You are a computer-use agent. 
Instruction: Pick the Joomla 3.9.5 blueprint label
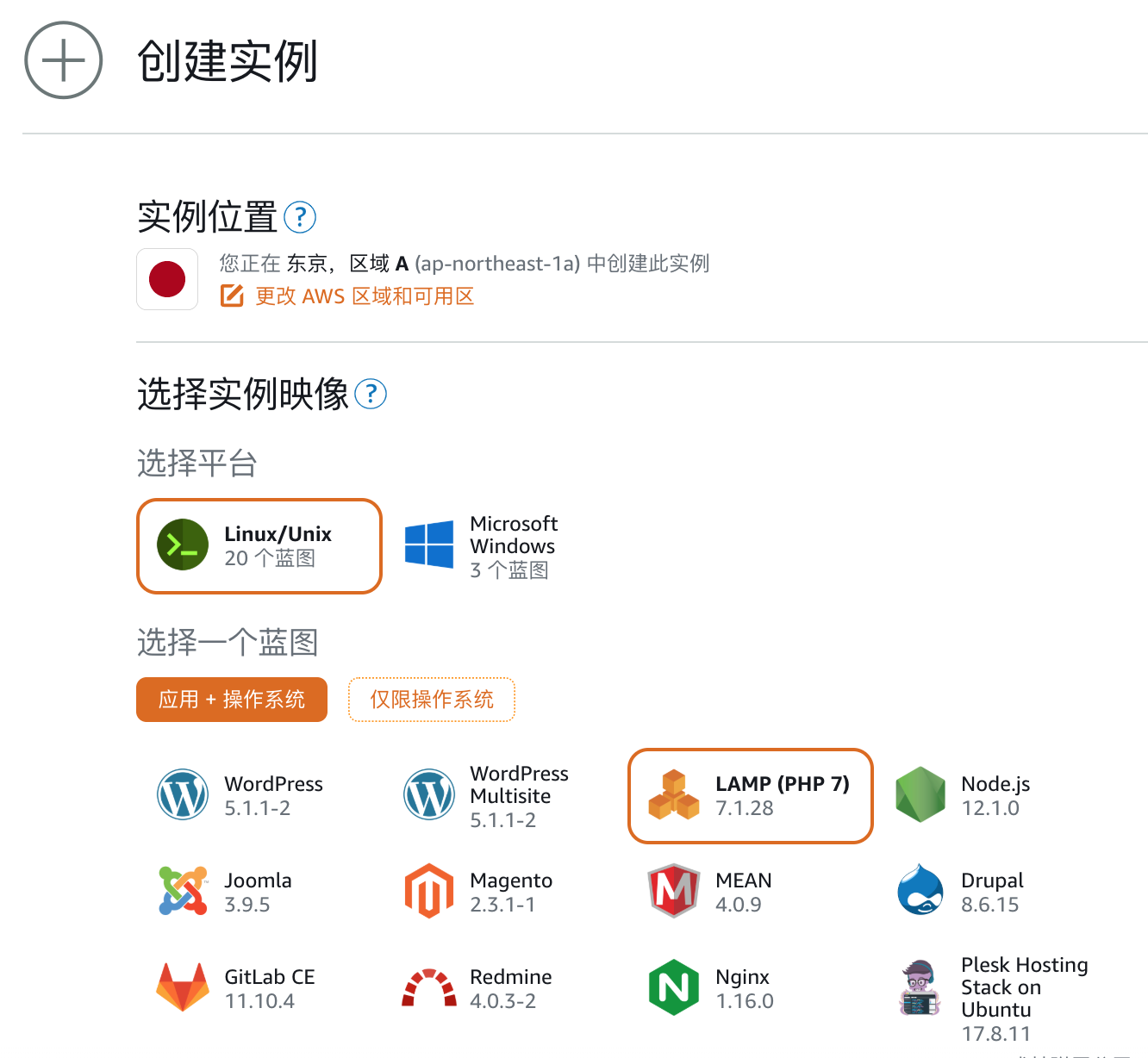258,893
